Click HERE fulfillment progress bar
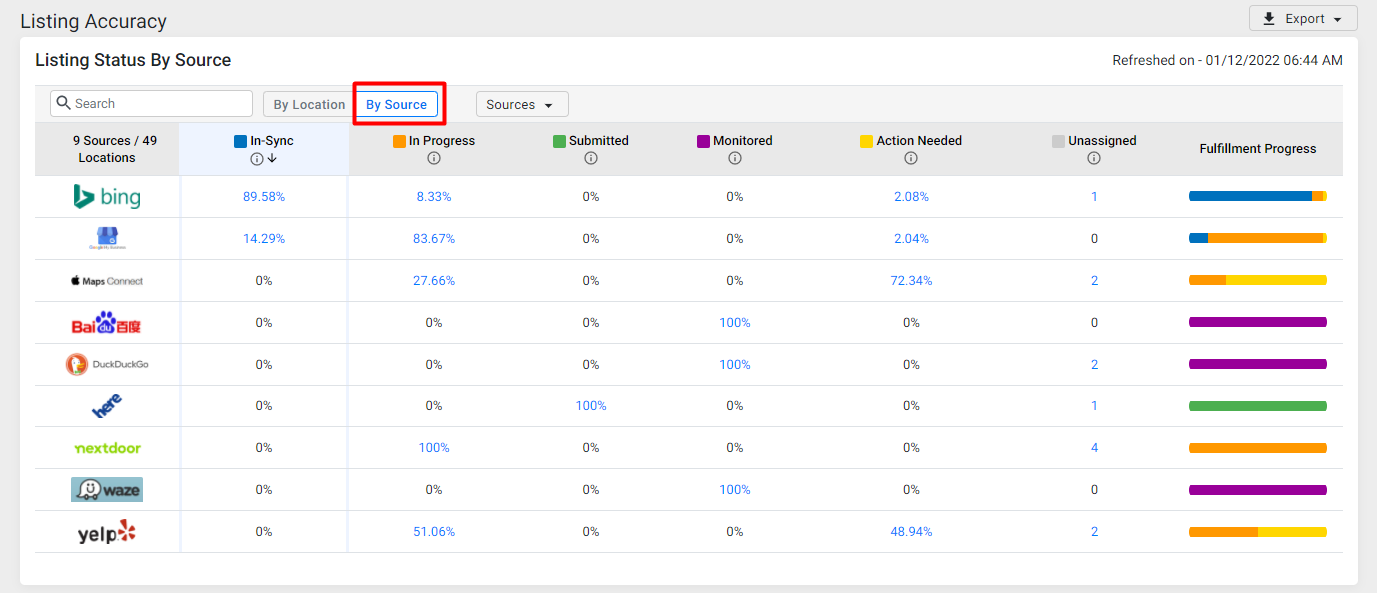Screen dimensions: 1377x593 click(1258, 406)
